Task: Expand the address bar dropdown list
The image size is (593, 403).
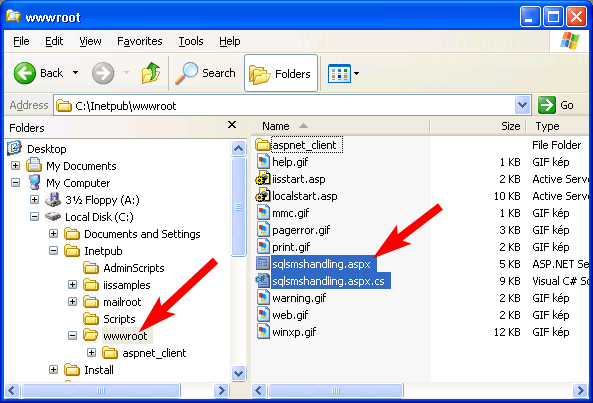Action: pos(522,105)
